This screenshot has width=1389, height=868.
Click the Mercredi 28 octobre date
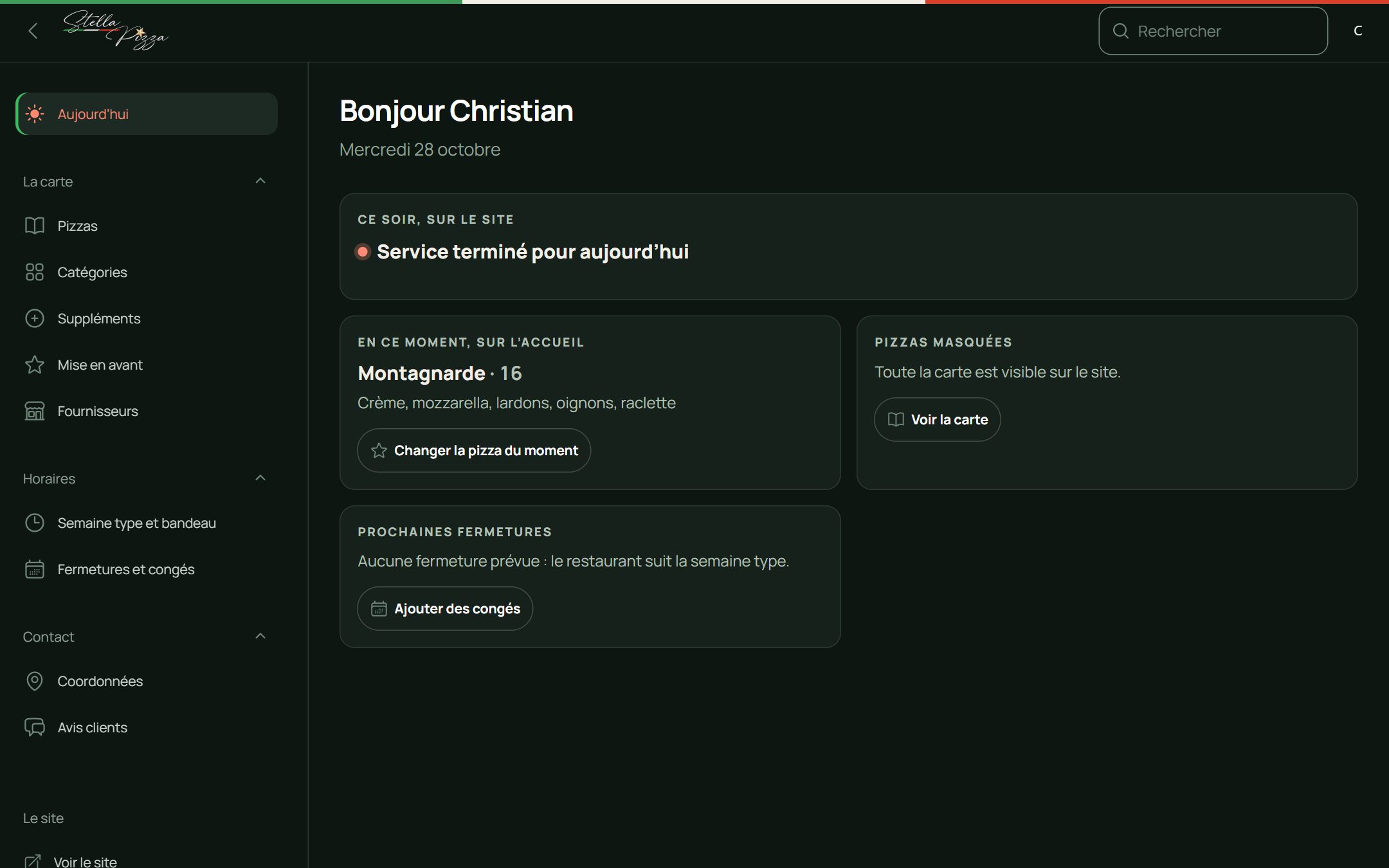[x=420, y=149]
